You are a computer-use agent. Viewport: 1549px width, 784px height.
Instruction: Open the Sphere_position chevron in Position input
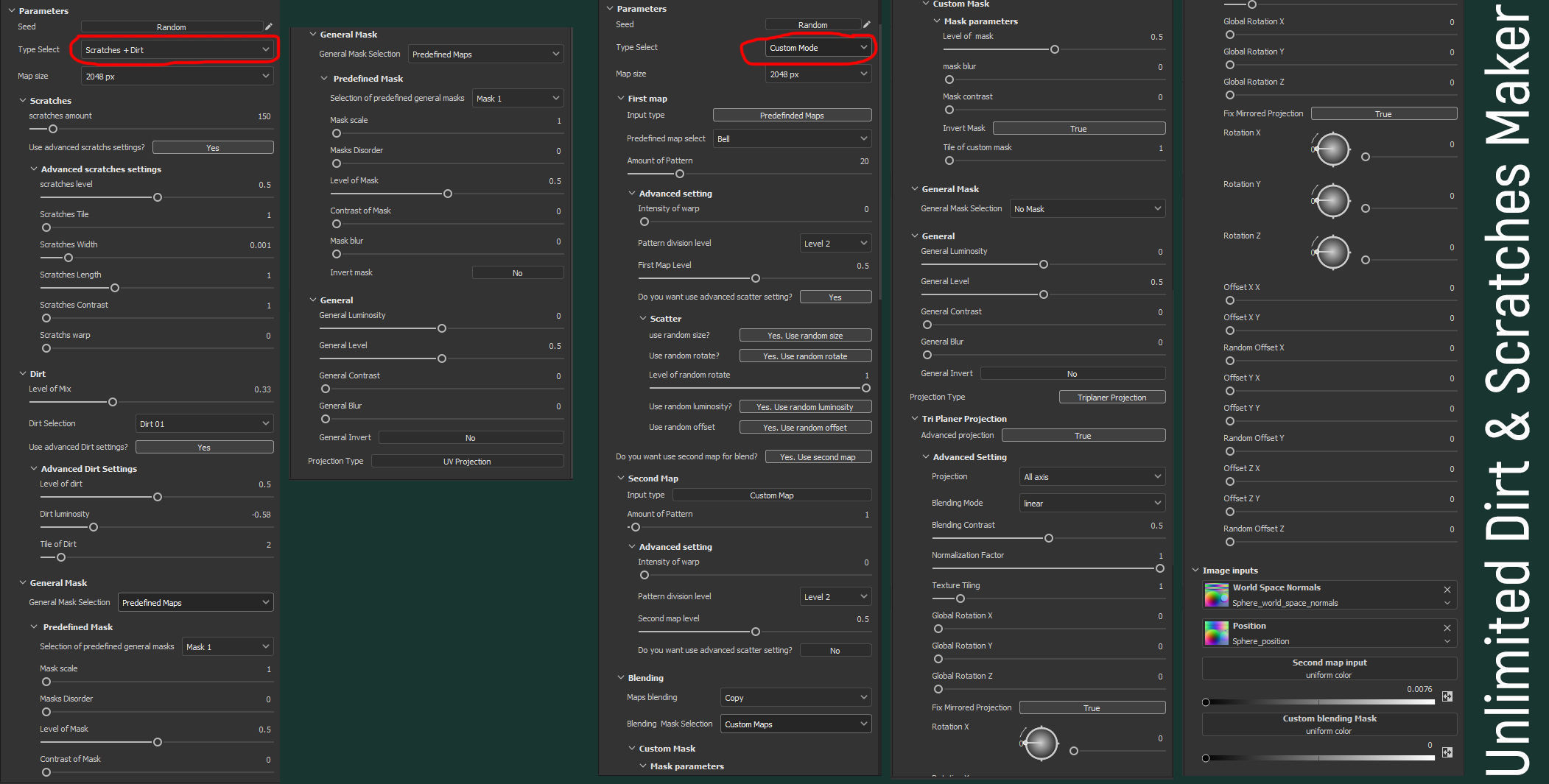pos(1447,641)
